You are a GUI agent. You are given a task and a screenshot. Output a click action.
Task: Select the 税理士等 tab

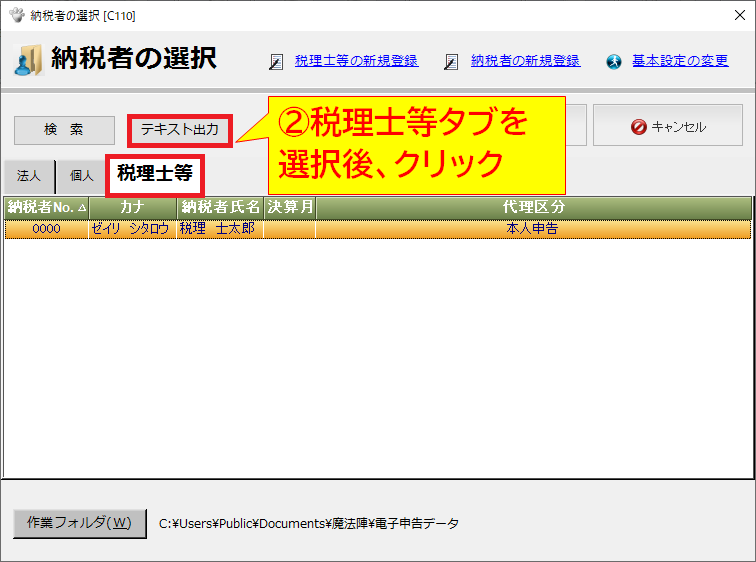(x=155, y=174)
